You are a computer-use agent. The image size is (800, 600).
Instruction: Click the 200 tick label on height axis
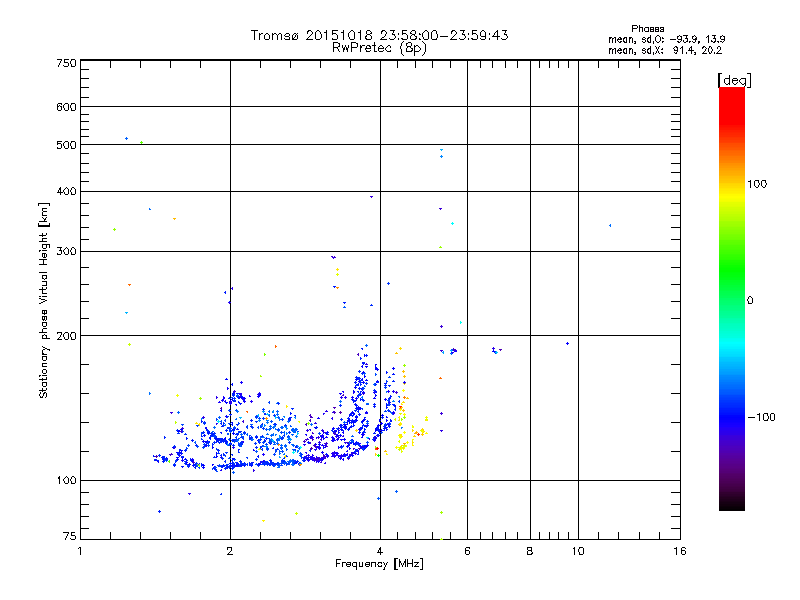(x=67, y=336)
